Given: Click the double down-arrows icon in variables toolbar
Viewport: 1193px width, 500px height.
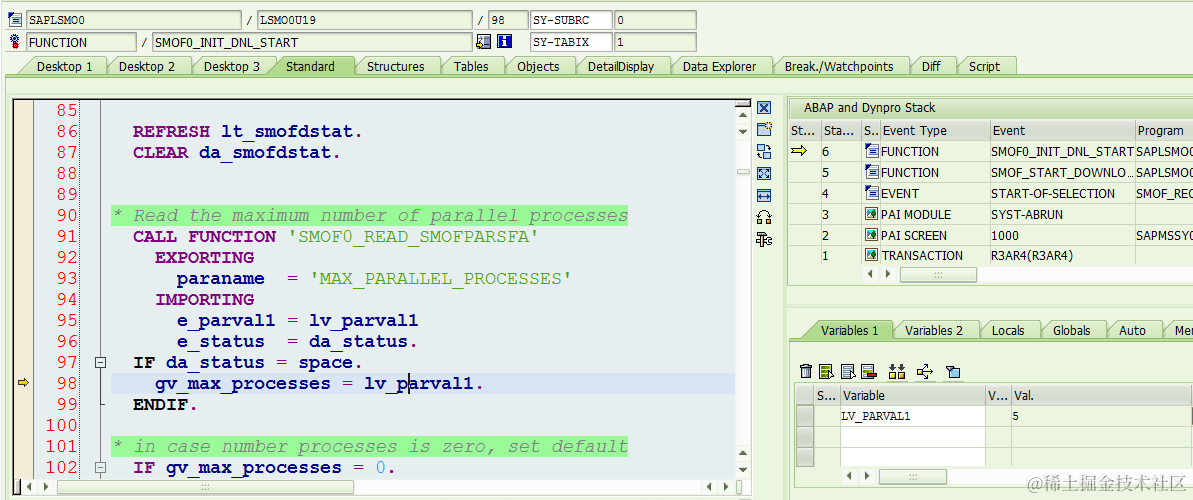Looking at the screenshot, I should [897, 371].
